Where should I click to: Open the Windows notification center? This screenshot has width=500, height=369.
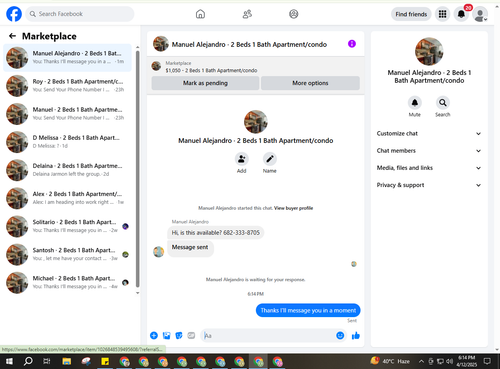pos(487,361)
